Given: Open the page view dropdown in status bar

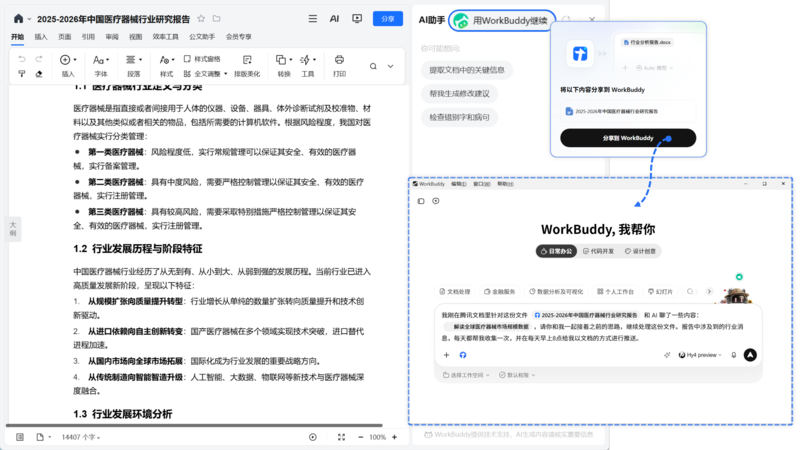Looking at the screenshot, I should tap(43, 437).
